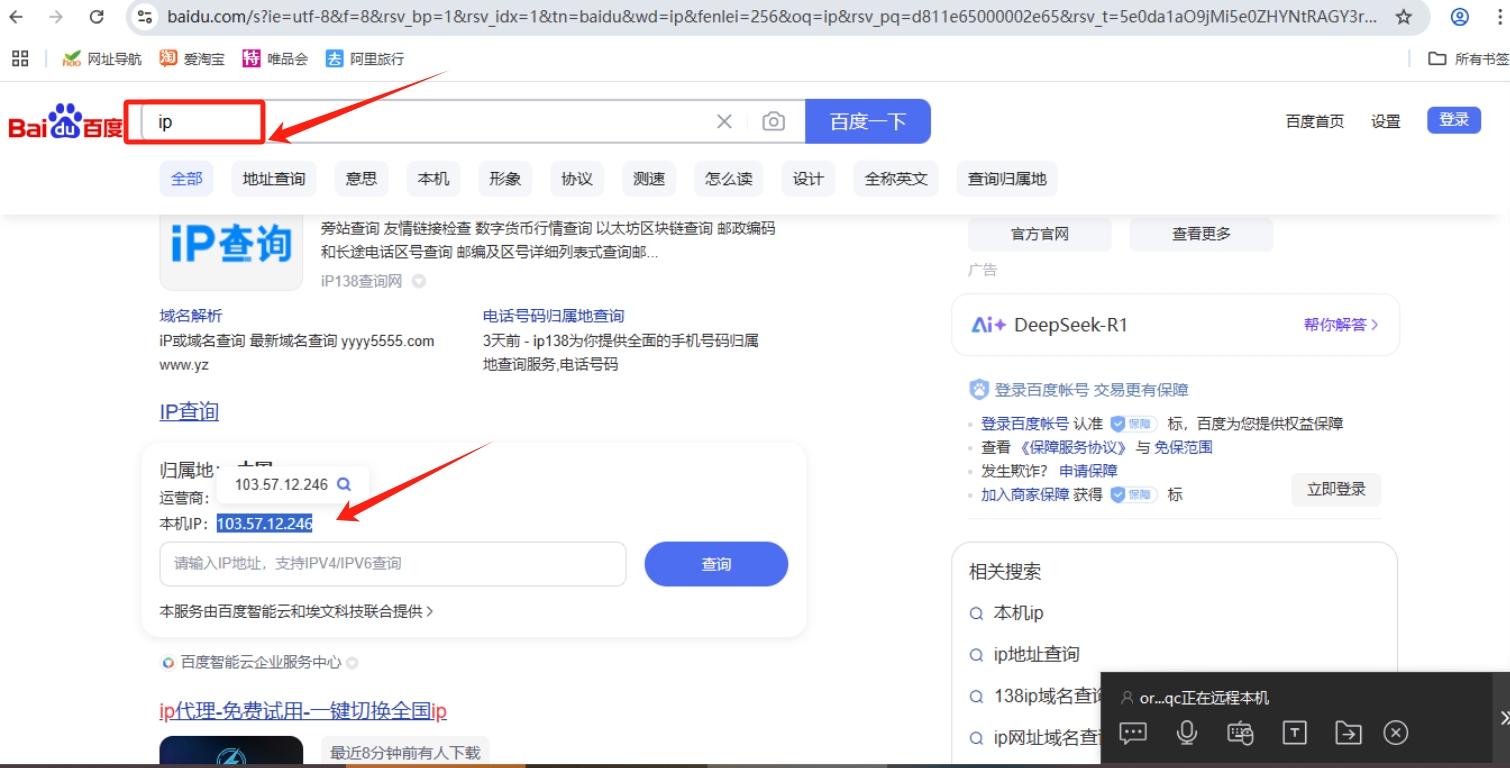The height and width of the screenshot is (768, 1510).
Task: Open the 爱淘宝 bookmark
Action: [x=192, y=59]
